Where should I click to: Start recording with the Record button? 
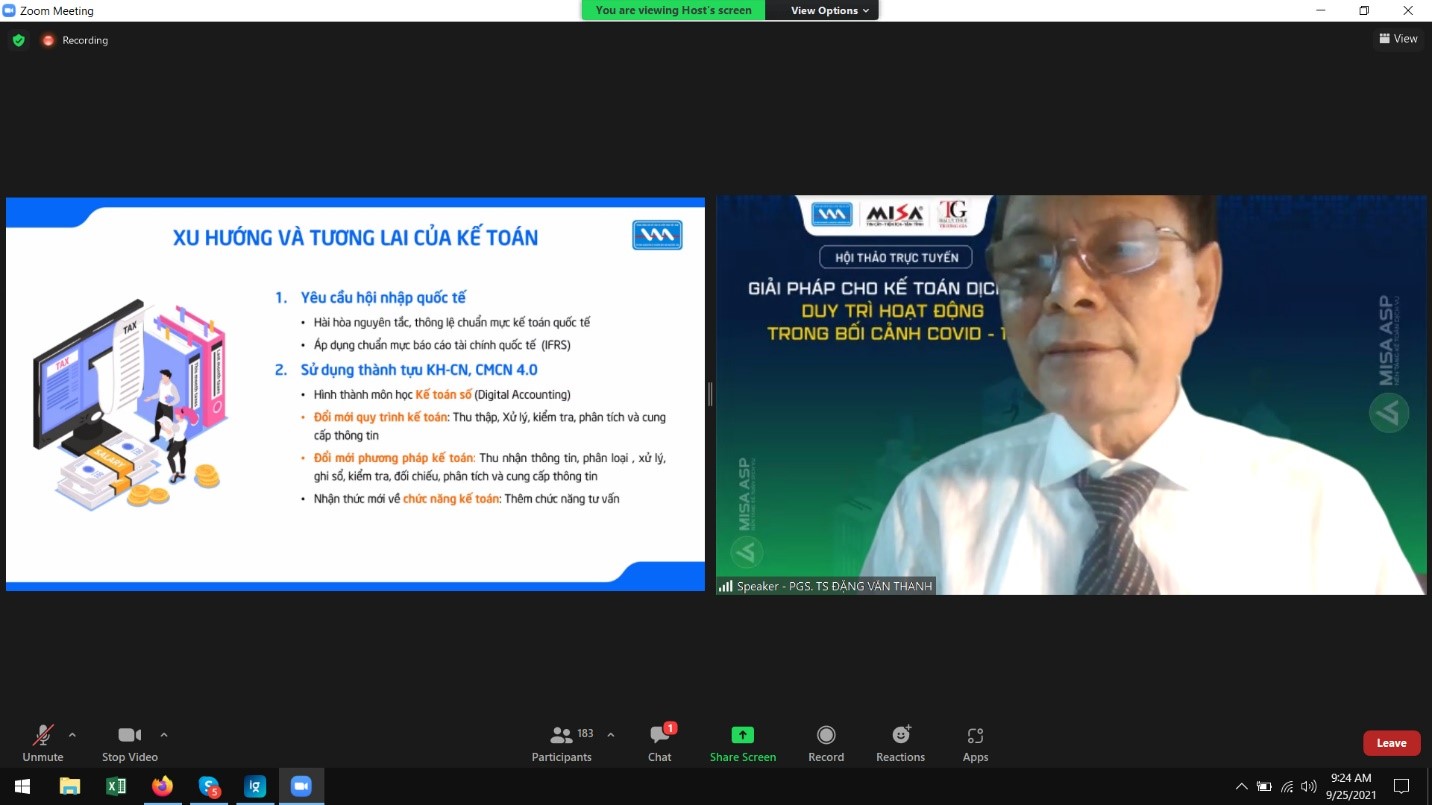pyautogui.click(x=826, y=744)
